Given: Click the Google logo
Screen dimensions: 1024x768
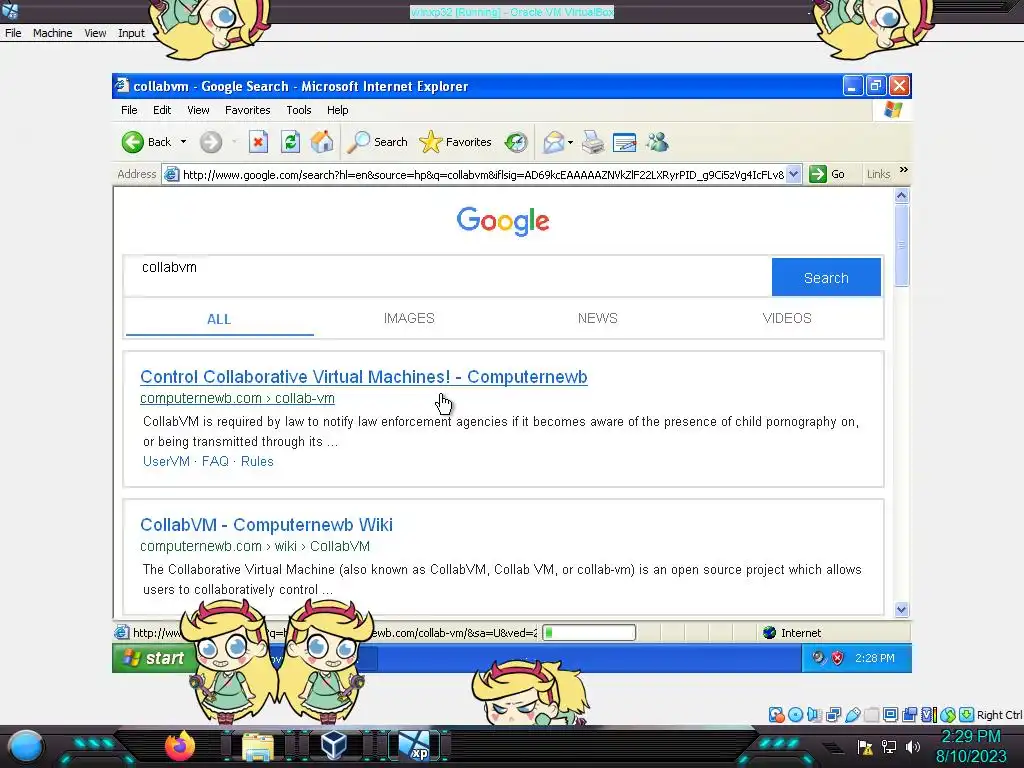Looking at the screenshot, I should point(503,221).
